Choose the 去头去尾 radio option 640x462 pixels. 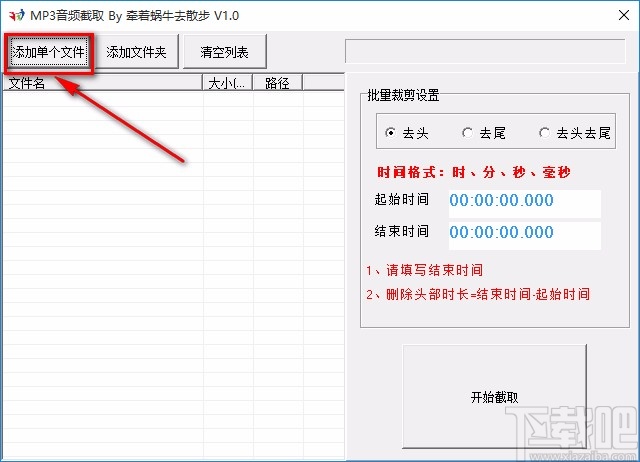coord(575,133)
